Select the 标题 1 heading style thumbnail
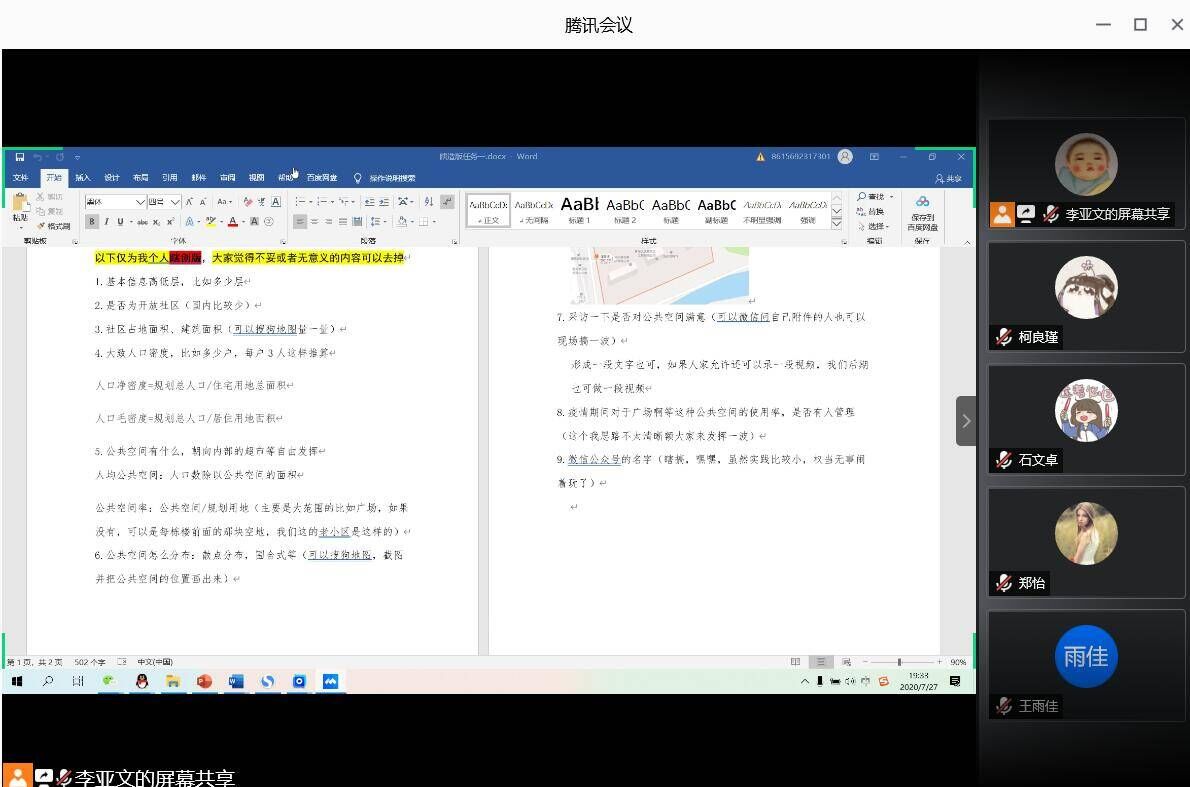The height and width of the screenshot is (787, 1190). (x=580, y=208)
